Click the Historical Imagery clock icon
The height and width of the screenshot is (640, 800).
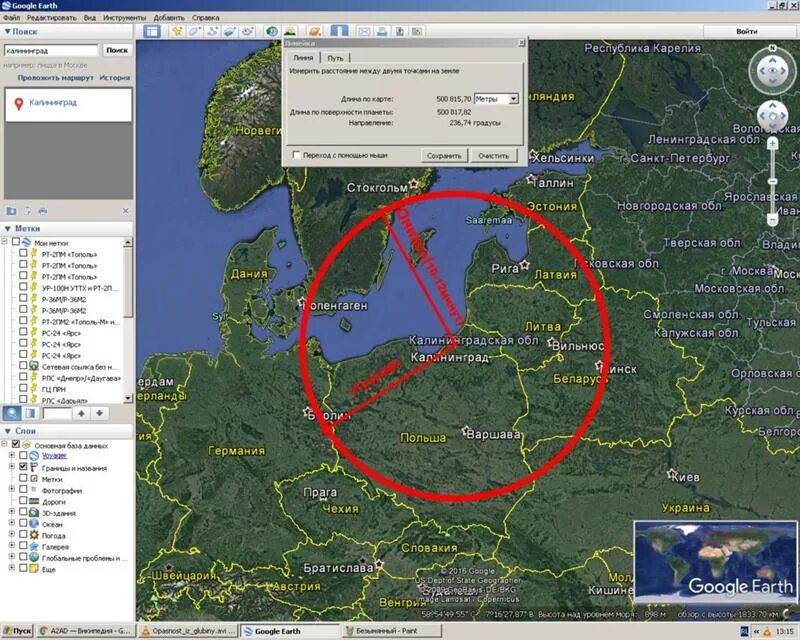click(272, 31)
